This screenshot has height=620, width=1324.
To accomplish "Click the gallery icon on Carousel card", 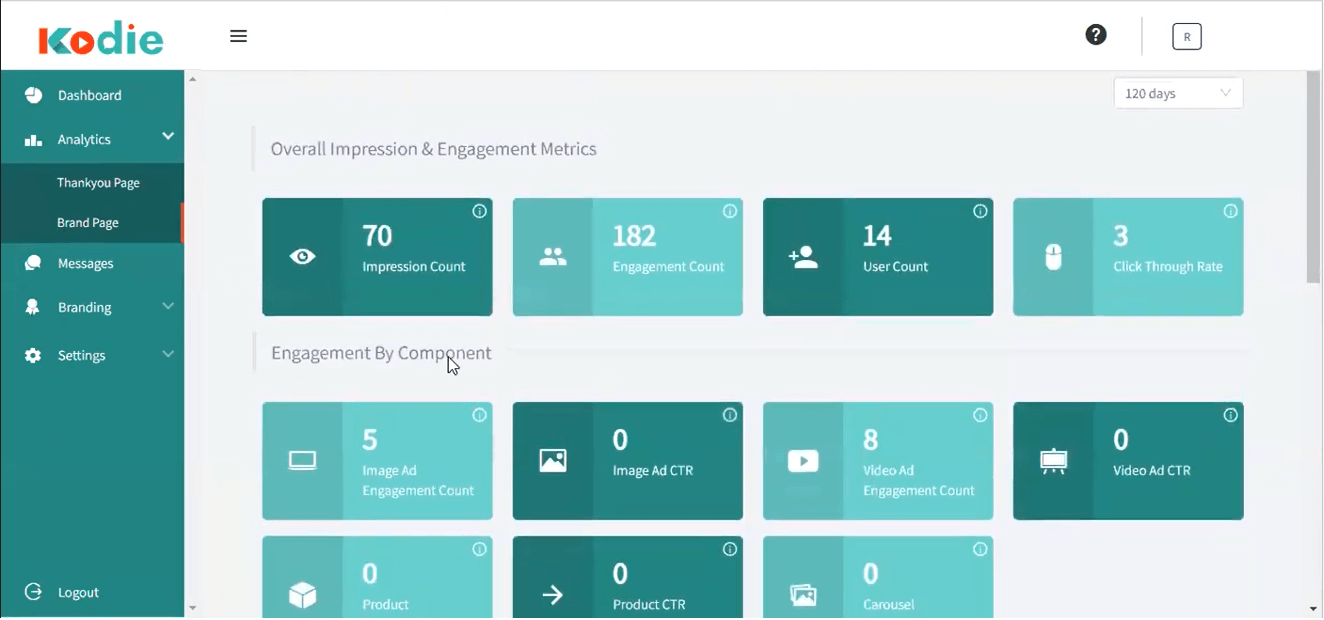I will (x=803, y=596).
